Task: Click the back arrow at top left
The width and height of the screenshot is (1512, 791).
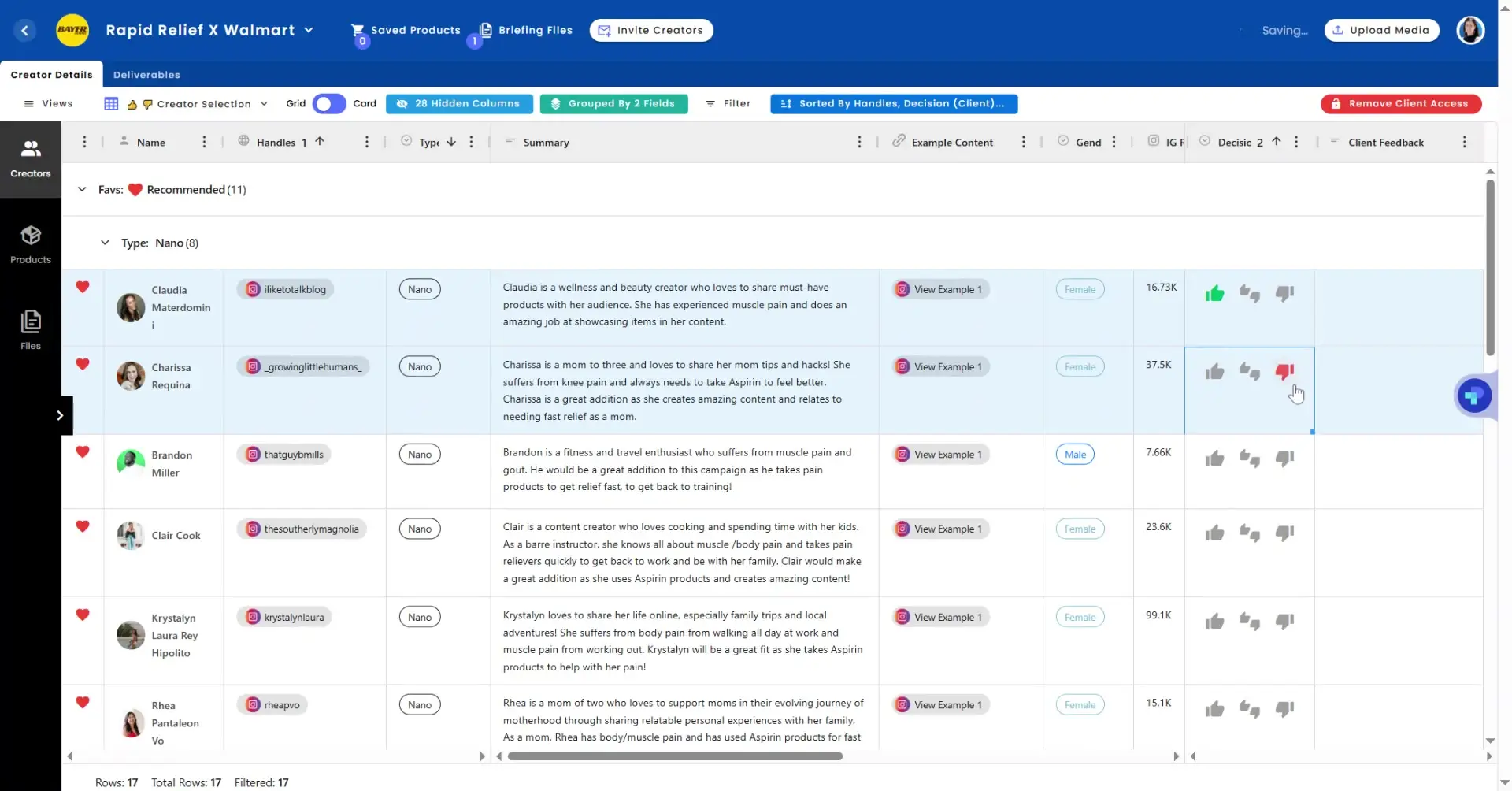Action: click(24, 30)
